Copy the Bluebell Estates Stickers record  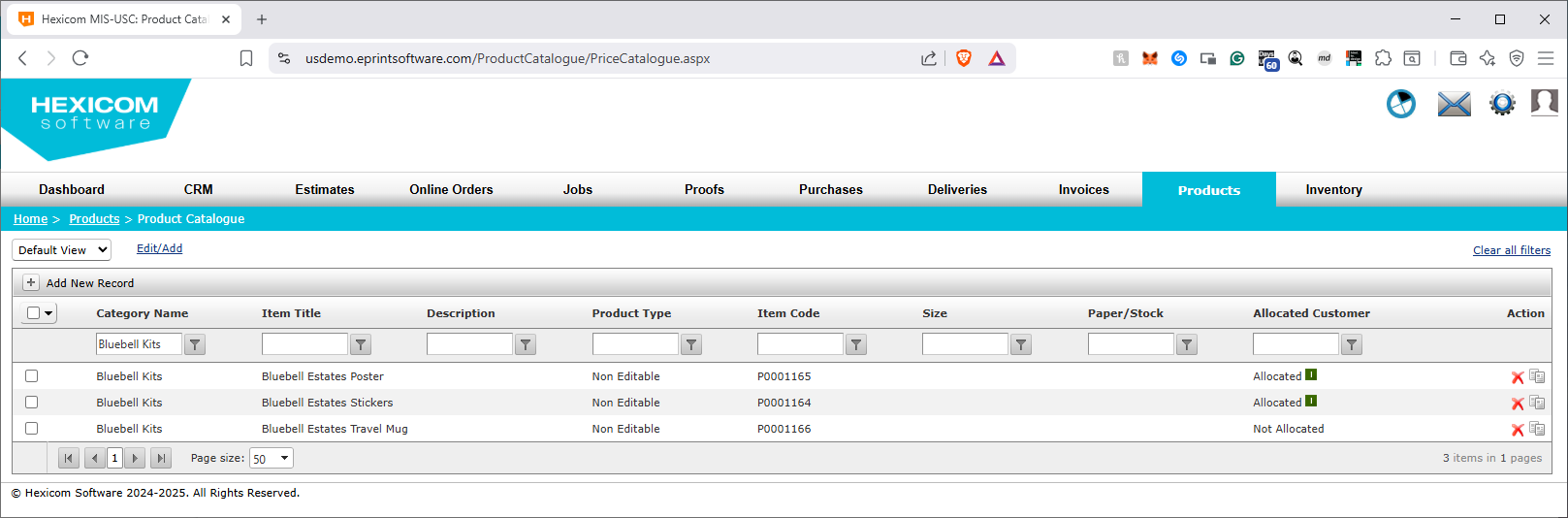point(1537,403)
